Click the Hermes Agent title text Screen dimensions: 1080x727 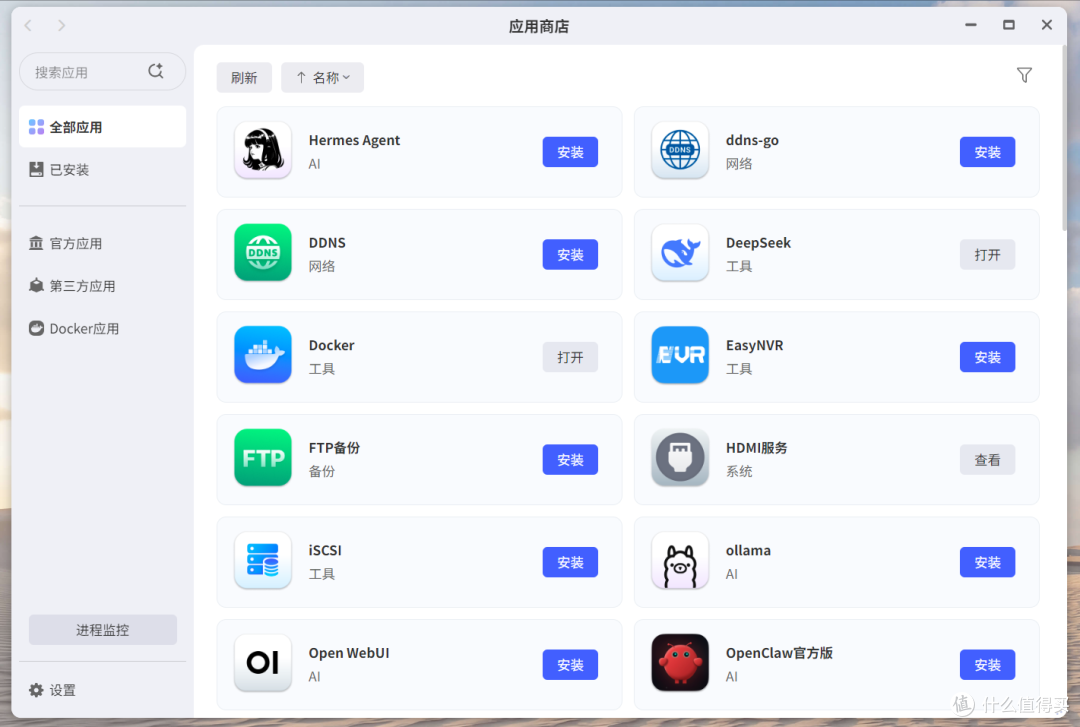click(x=354, y=140)
